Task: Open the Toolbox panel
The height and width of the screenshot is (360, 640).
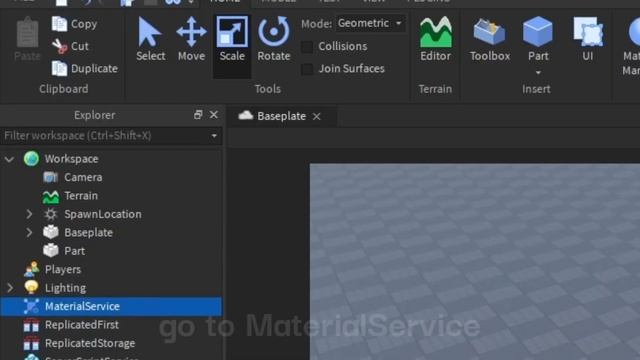Action: pos(489,40)
